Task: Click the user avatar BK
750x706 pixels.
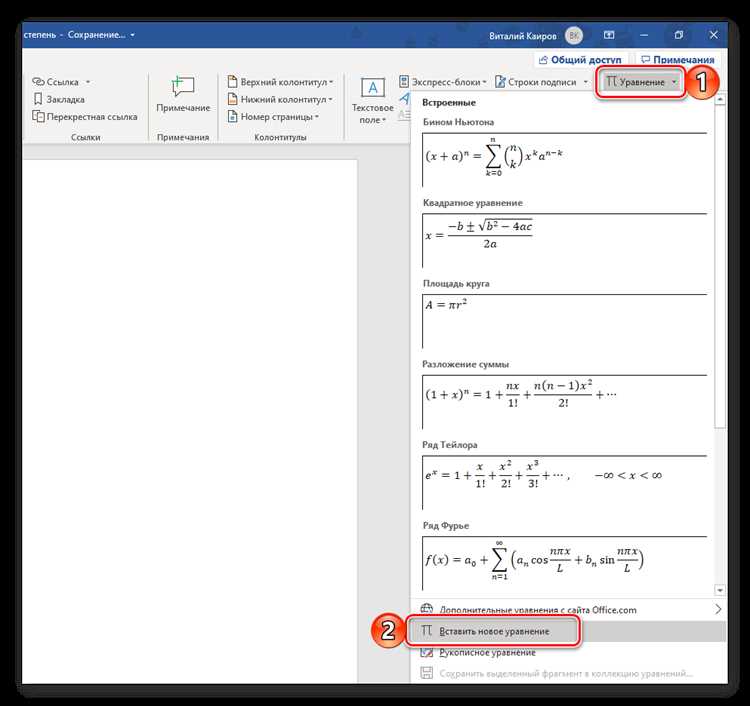Action: (x=574, y=35)
